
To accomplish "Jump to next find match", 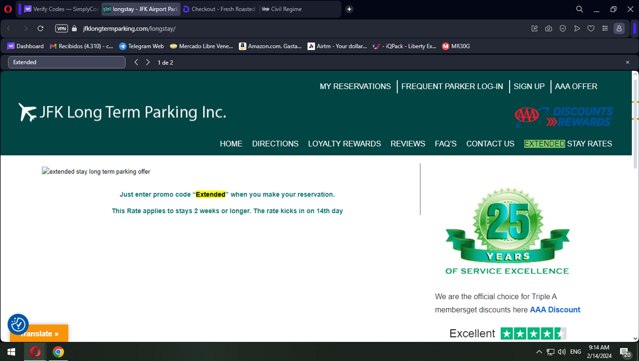I will (x=148, y=62).
